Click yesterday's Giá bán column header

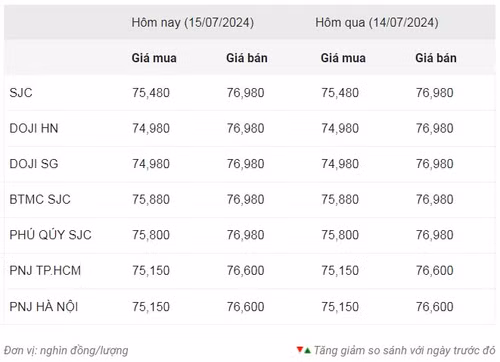(x=436, y=58)
